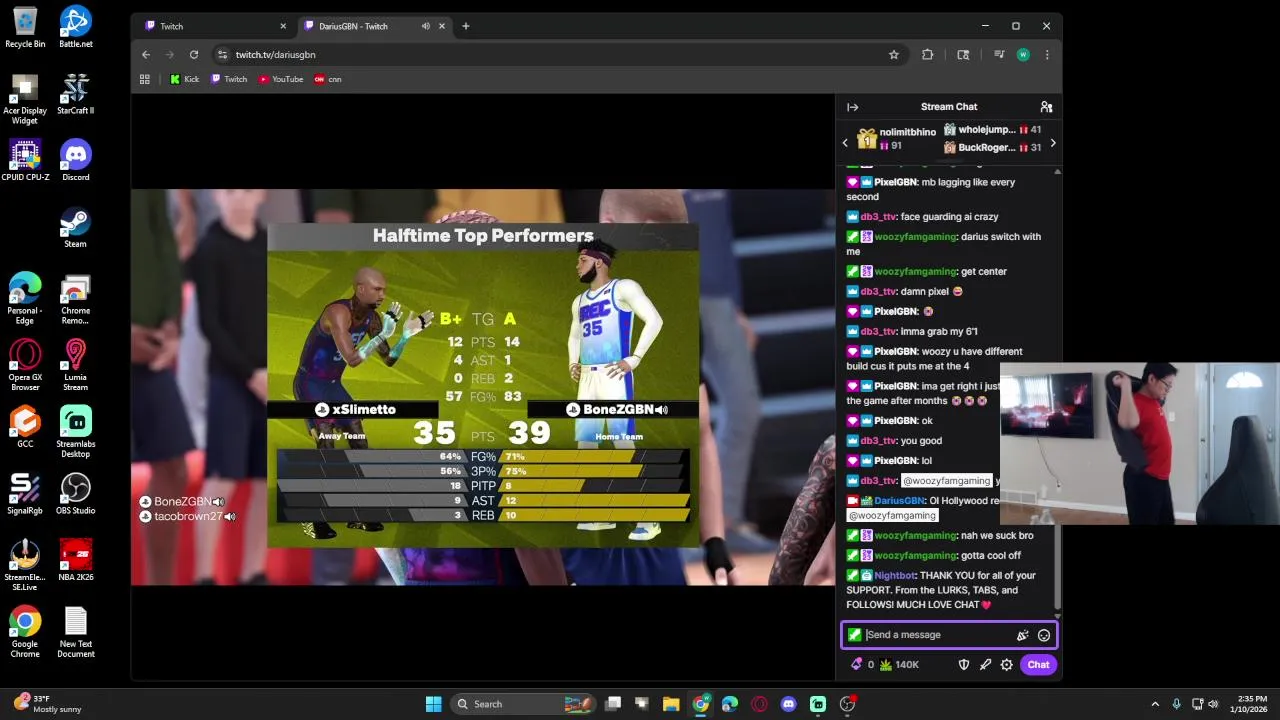
Task: Open the browser extensions menu
Action: point(927,55)
